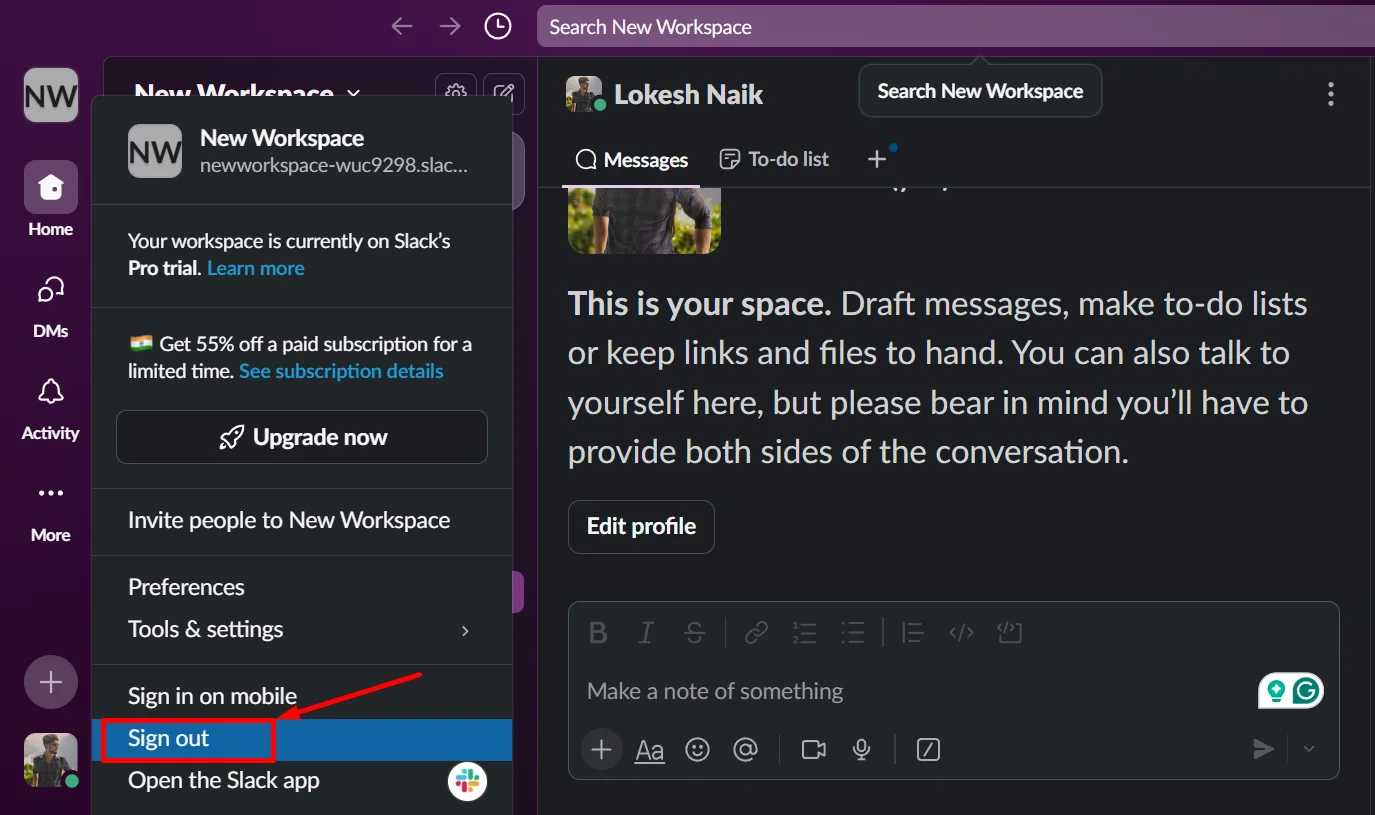Open the attach plus button in composer
The image size is (1375, 815).
601,749
